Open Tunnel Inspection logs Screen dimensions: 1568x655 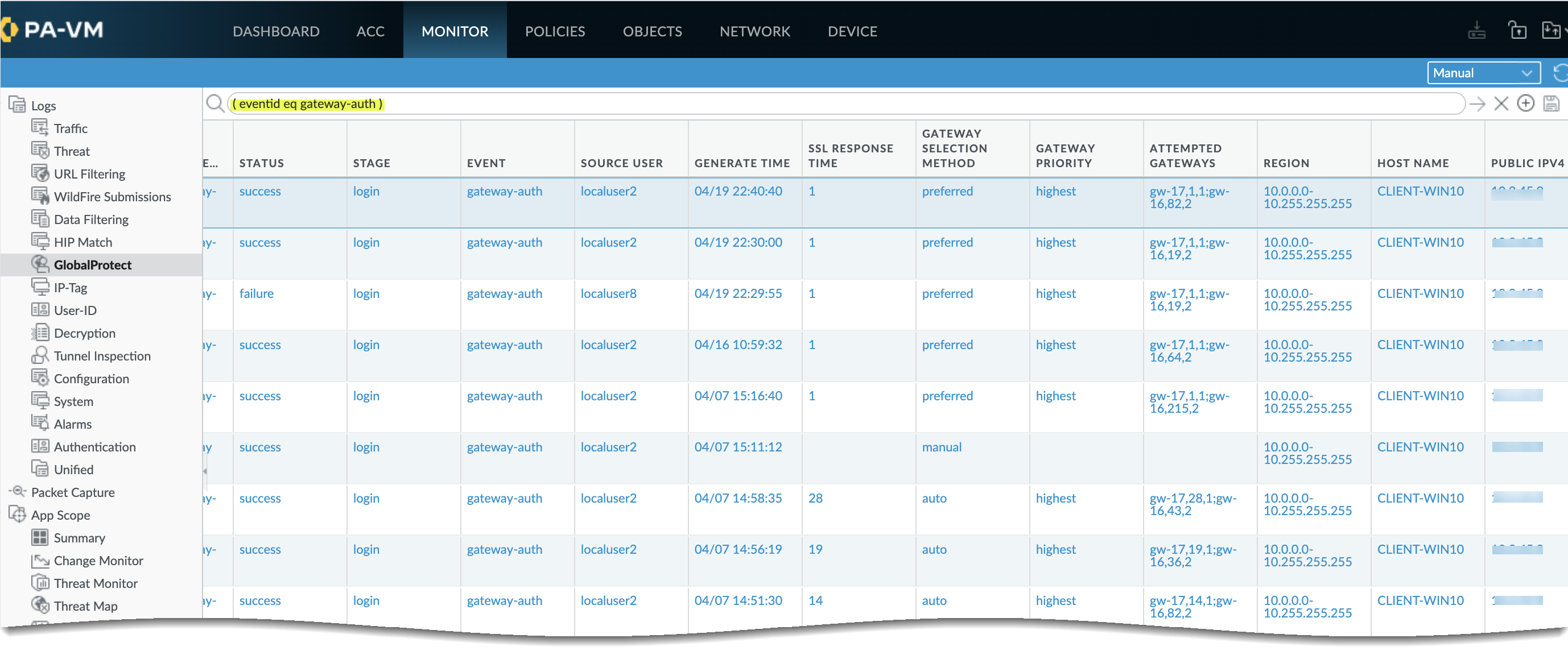(102, 356)
